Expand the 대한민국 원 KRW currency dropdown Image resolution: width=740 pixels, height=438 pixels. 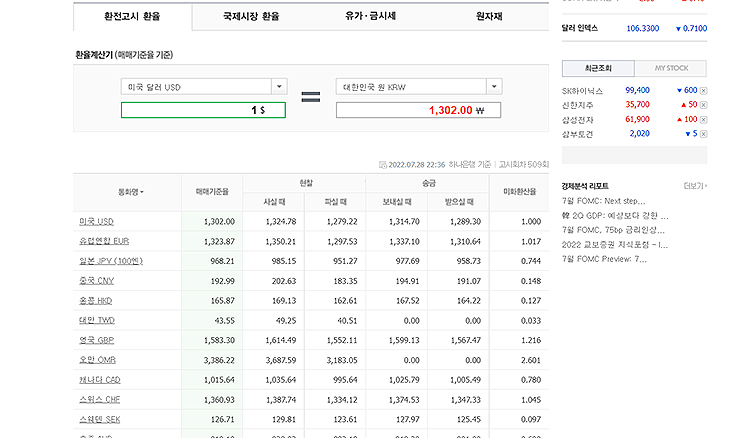494,86
